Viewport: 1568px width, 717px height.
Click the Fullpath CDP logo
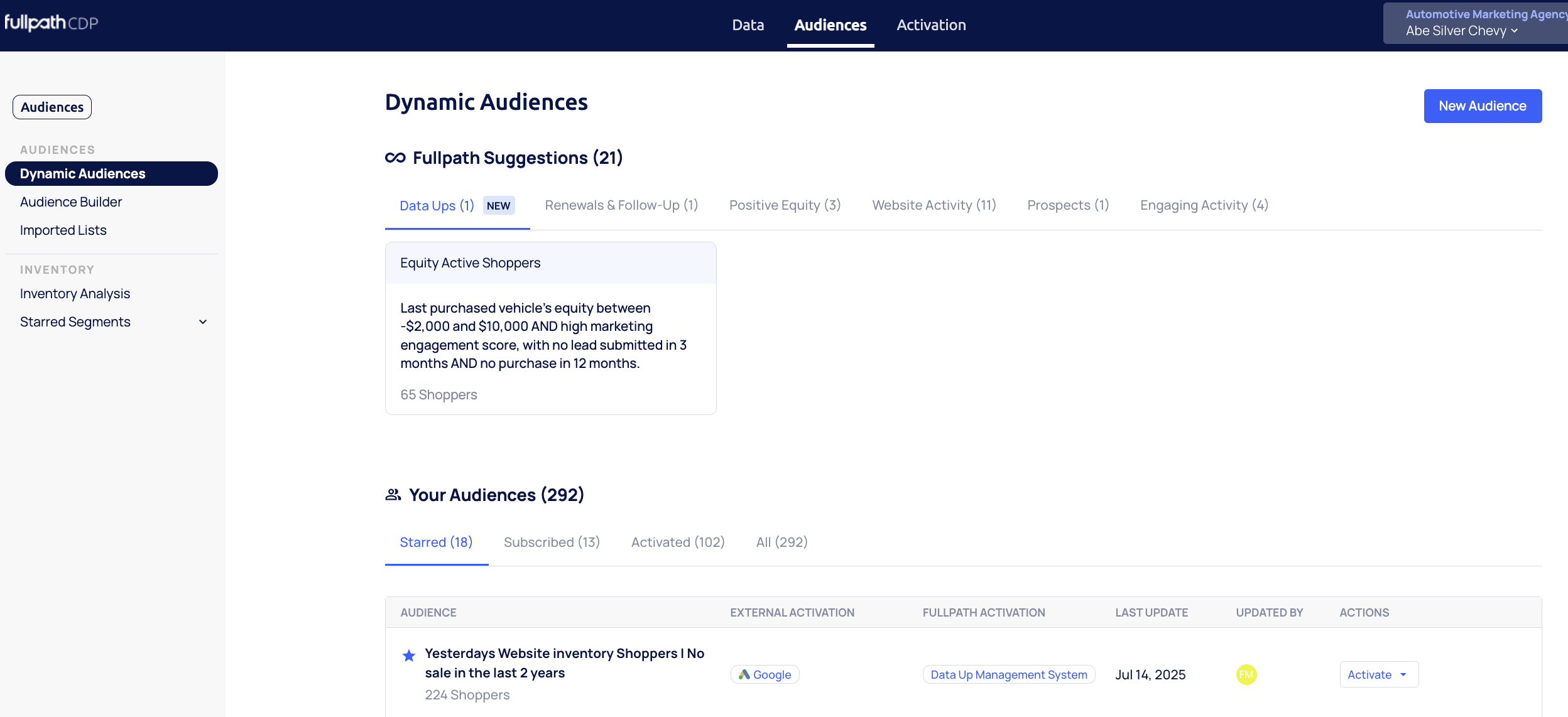click(52, 23)
